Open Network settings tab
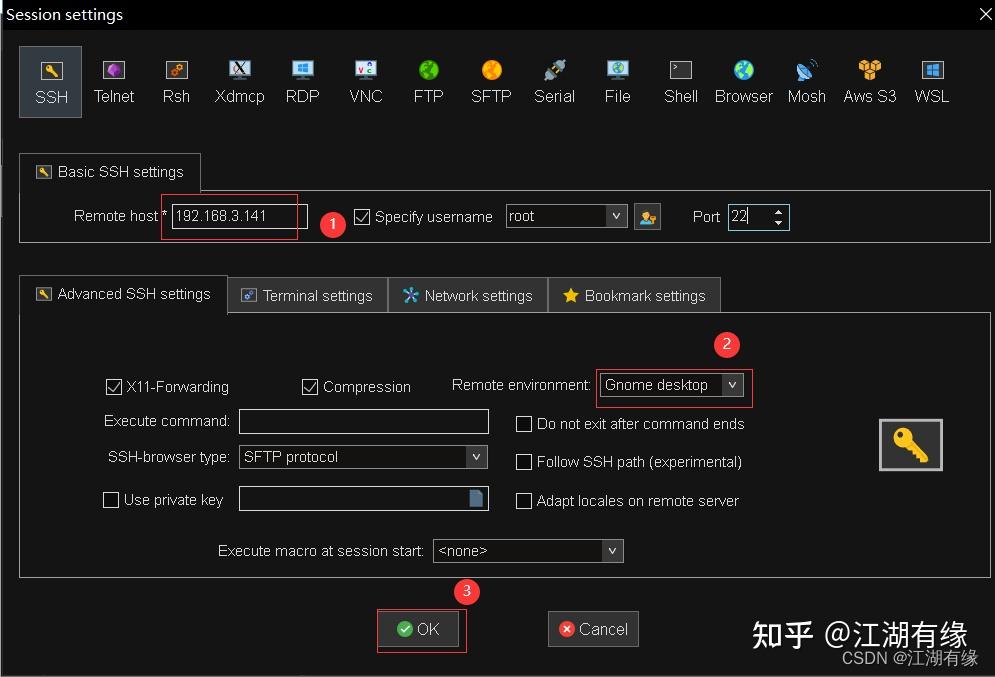The height and width of the screenshot is (677, 995). 468,296
